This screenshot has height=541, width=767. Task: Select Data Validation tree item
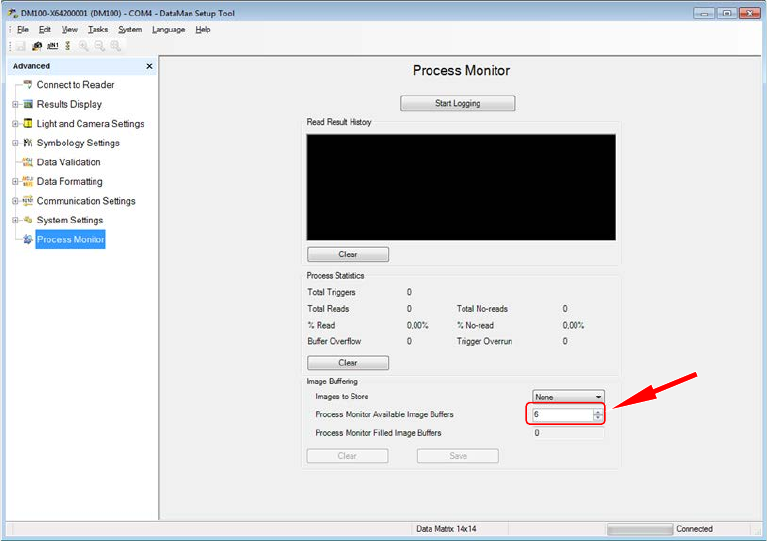(x=68, y=162)
